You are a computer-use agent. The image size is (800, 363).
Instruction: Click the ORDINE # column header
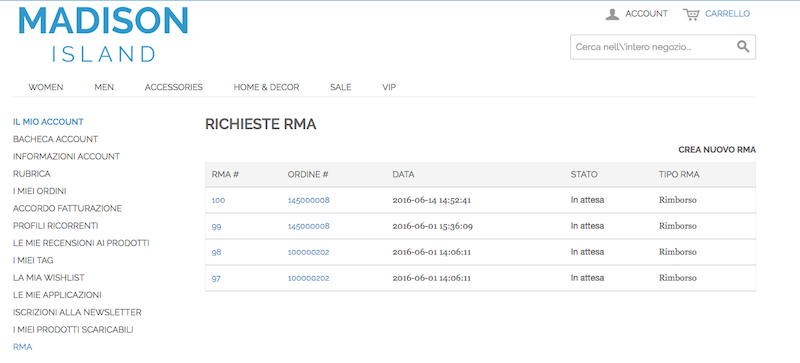tap(308, 175)
